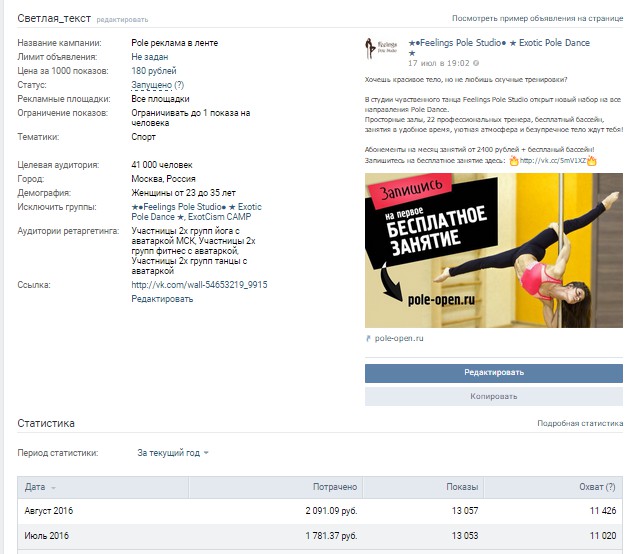
Task: Click the Не задан ad limit value
Action: (149, 57)
